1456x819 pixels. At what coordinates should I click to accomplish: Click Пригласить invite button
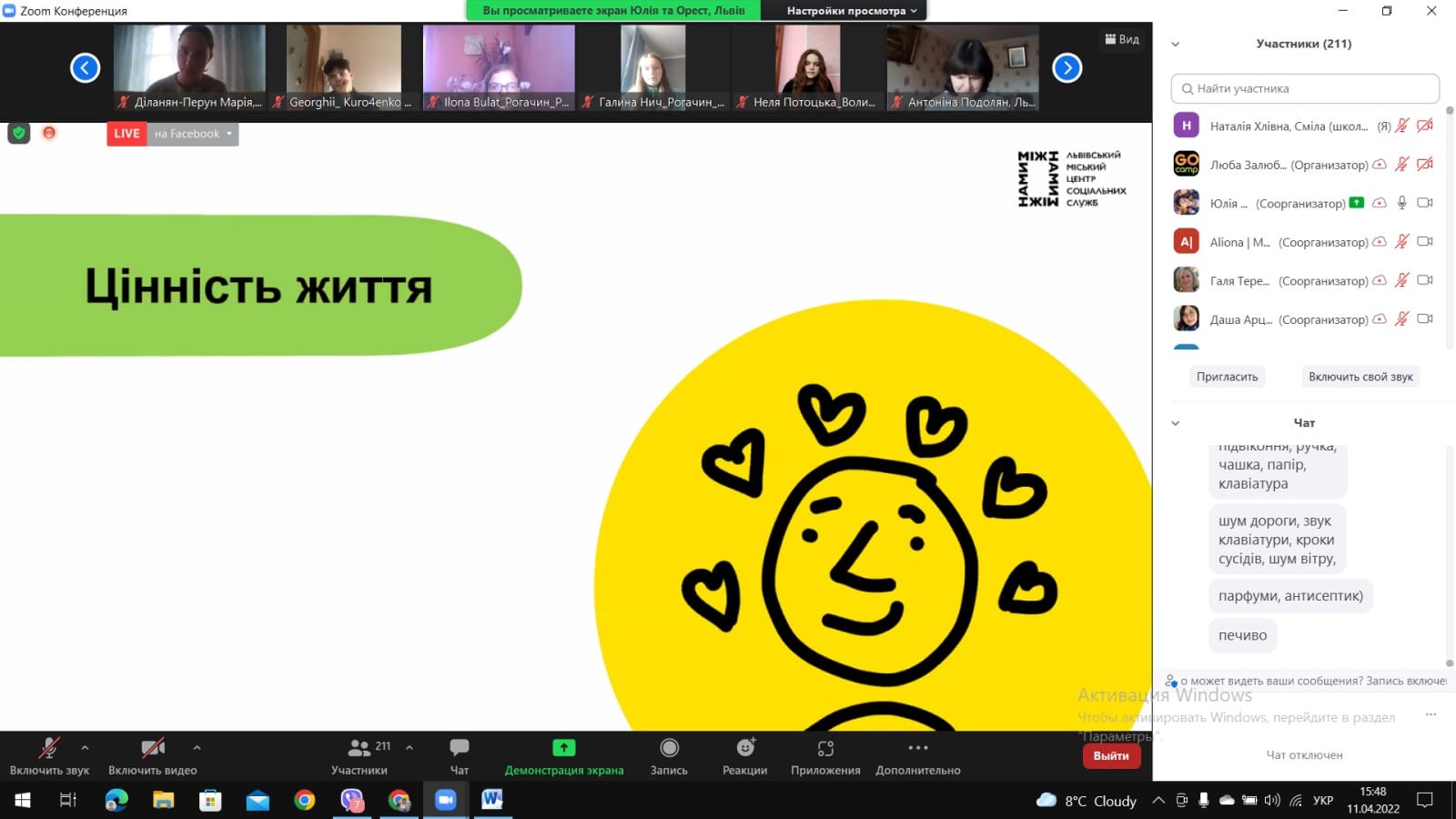pos(1227,377)
